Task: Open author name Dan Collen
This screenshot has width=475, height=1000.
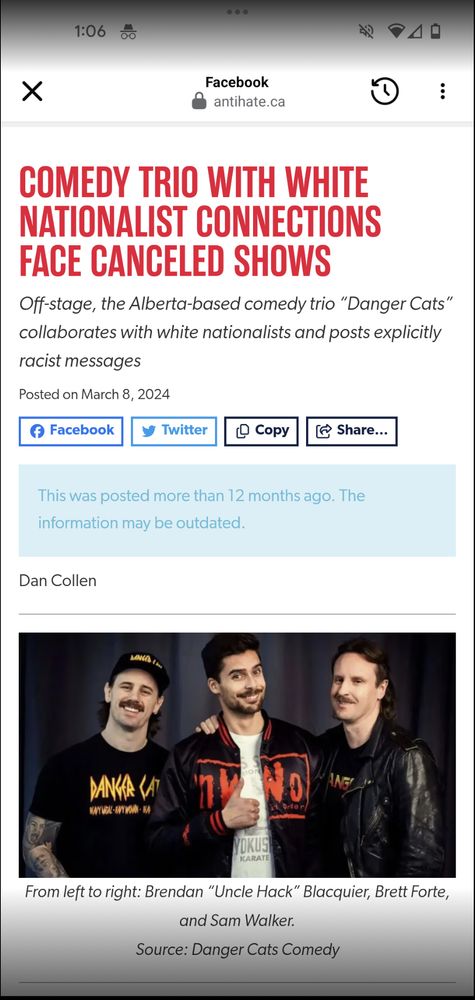Action: click(57, 580)
